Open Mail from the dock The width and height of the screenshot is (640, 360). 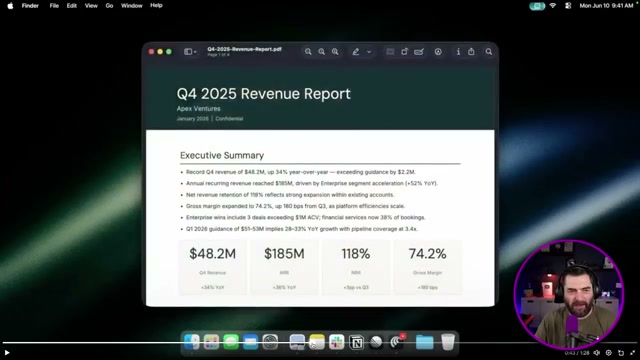tap(250, 342)
